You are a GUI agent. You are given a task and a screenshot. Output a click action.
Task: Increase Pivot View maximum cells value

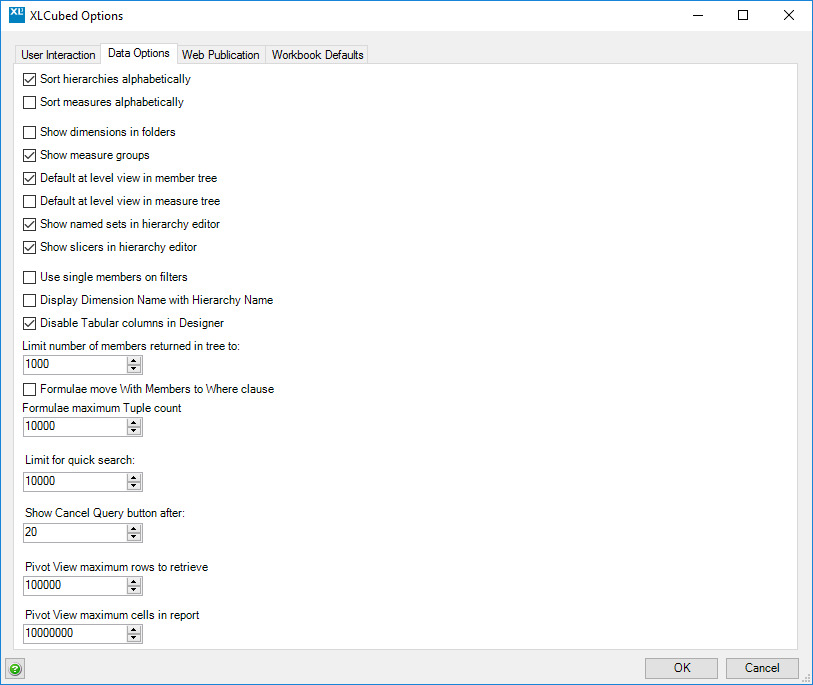(x=134, y=630)
